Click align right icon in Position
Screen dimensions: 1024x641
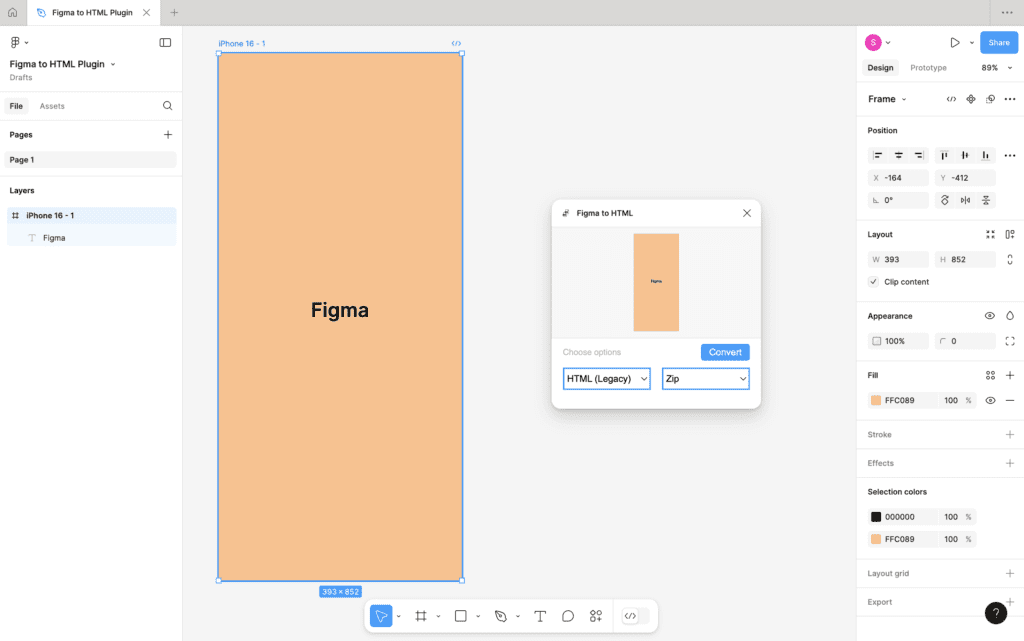[919, 155]
